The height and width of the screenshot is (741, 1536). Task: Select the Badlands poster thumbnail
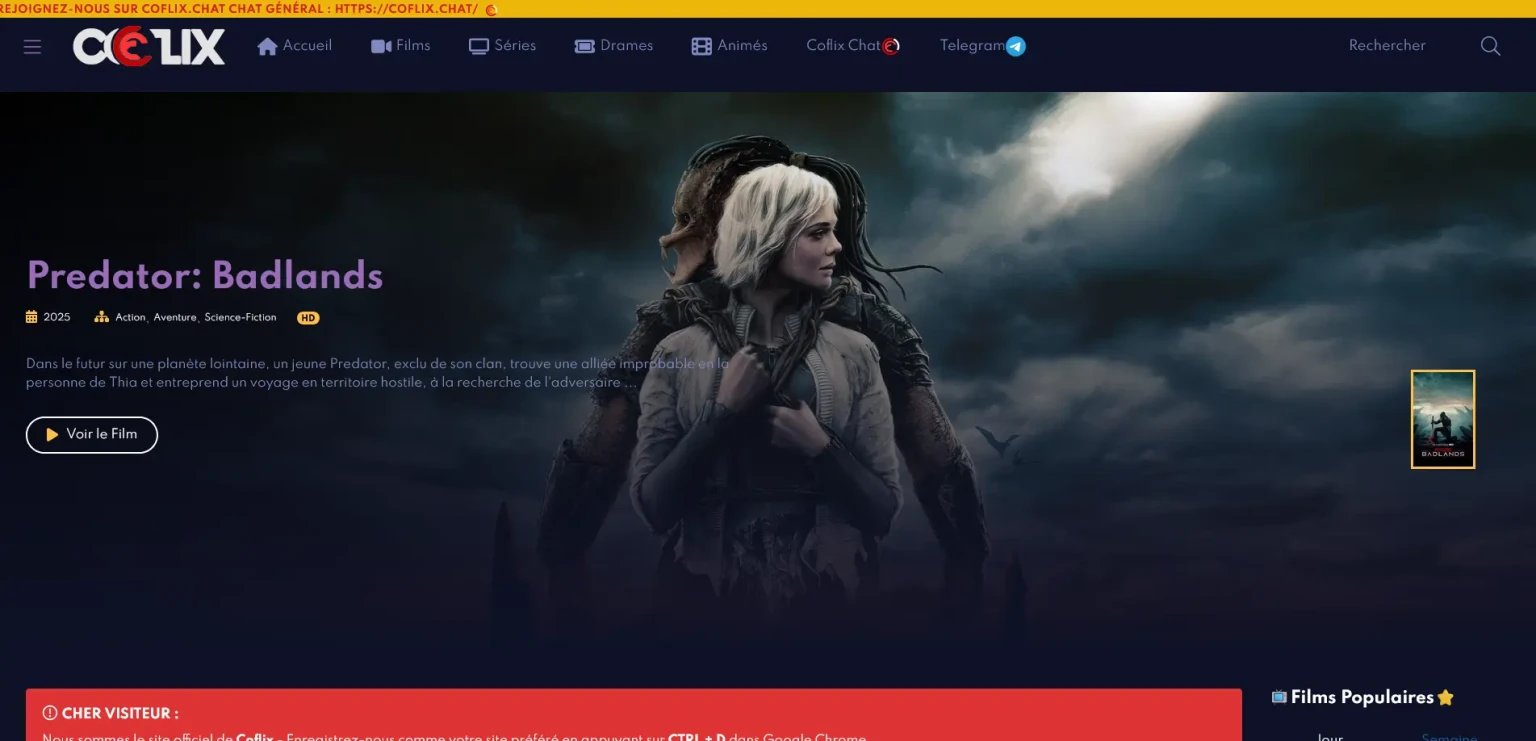[x=1443, y=419]
